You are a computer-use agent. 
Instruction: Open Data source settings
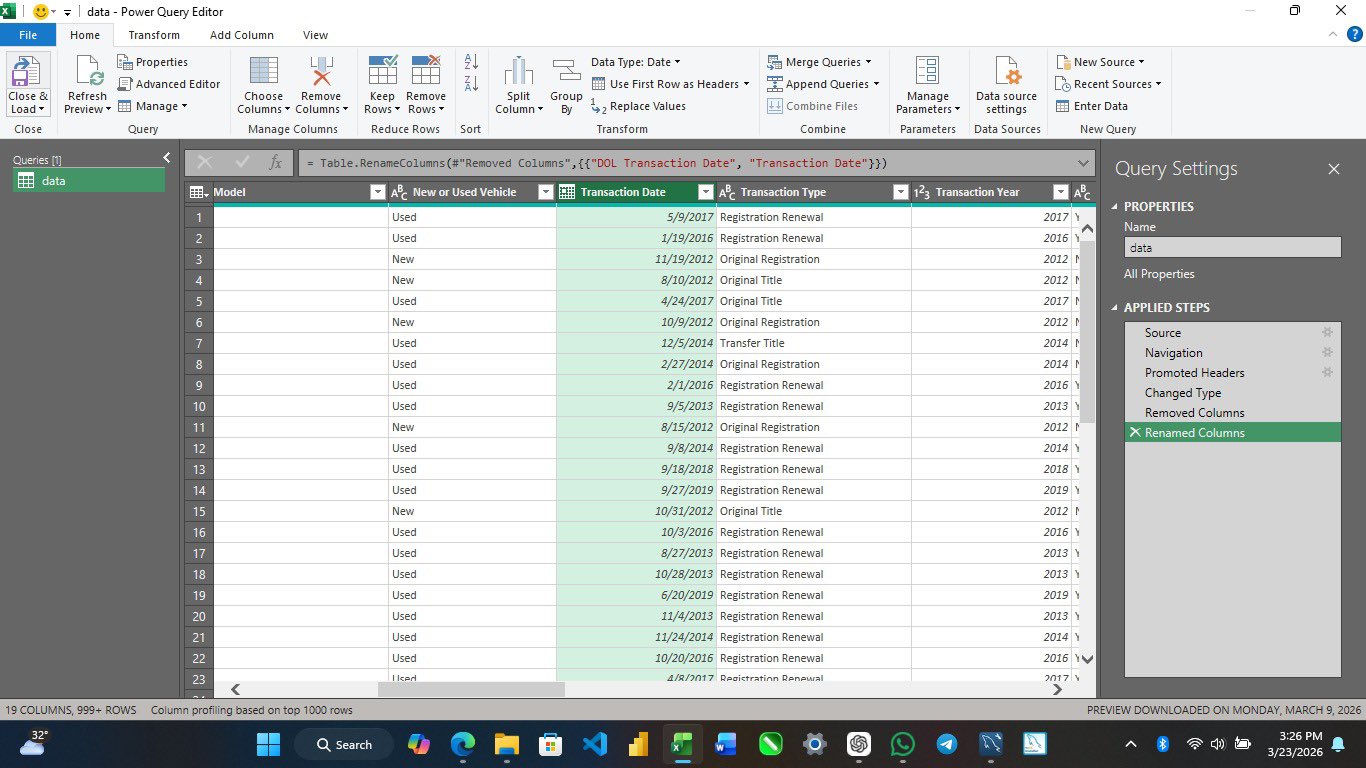pyautogui.click(x=1006, y=73)
